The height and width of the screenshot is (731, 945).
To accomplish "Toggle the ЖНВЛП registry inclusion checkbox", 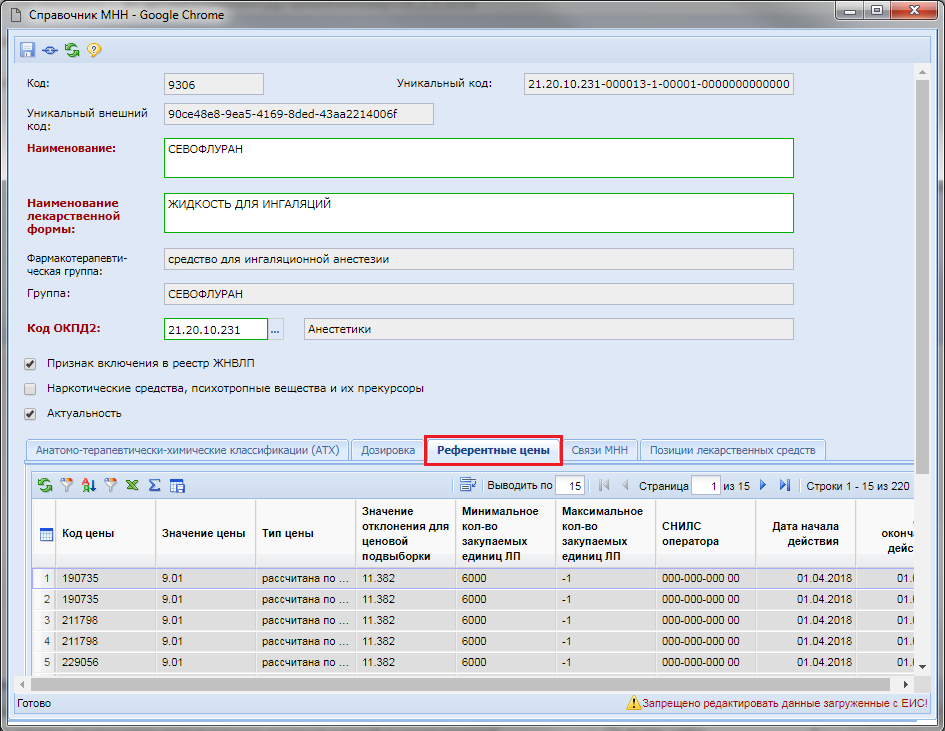I will pyautogui.click(x=30, y=364).
